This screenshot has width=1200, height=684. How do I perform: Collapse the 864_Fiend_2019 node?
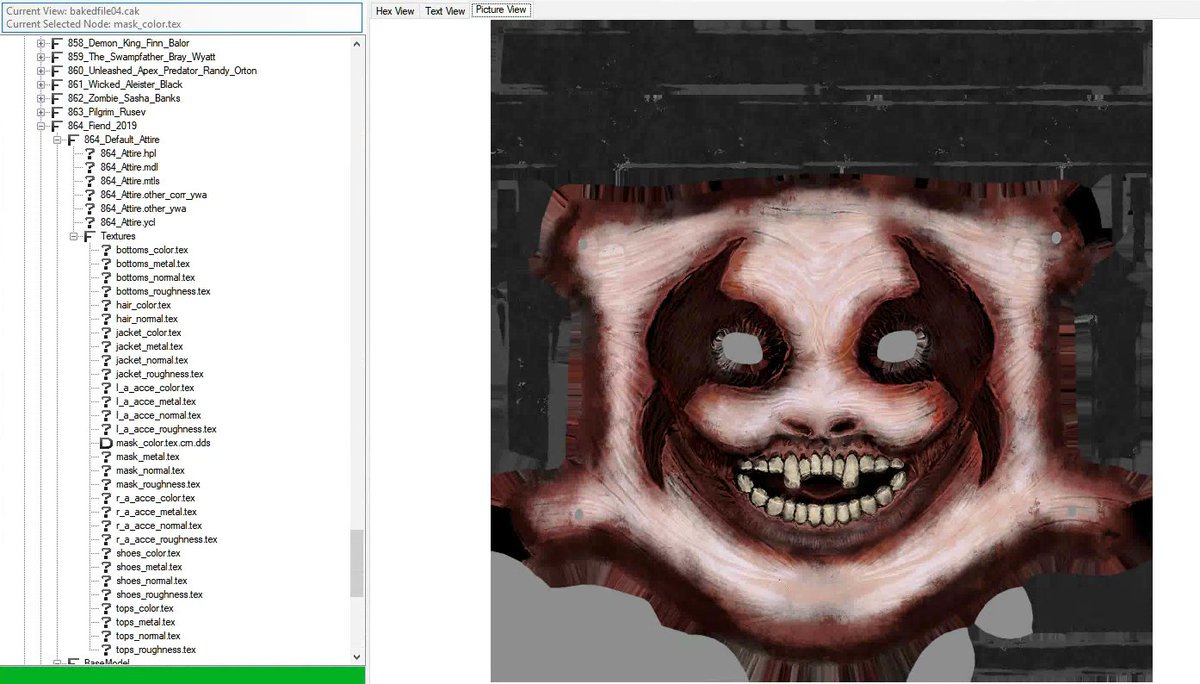point(41,126)
